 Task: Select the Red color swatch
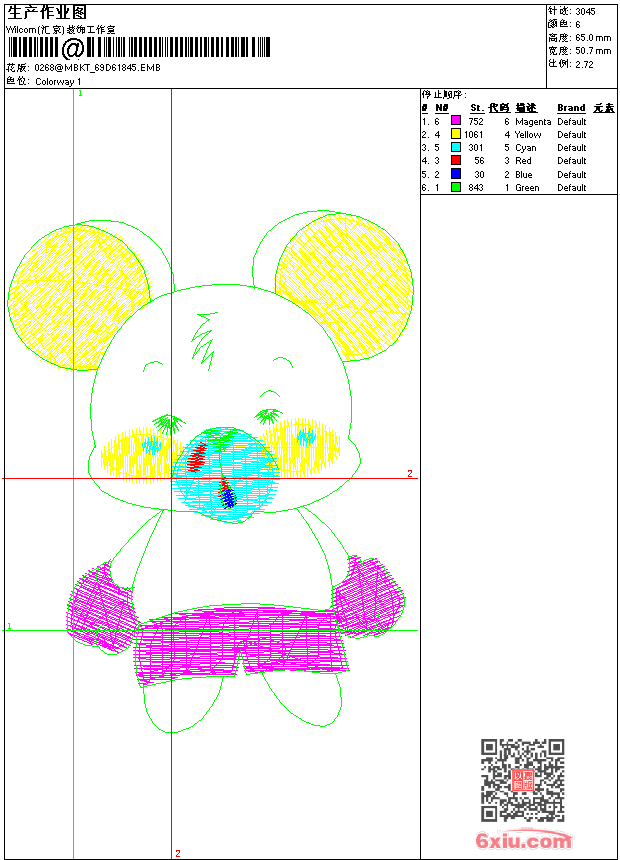(x=455, y=160)
